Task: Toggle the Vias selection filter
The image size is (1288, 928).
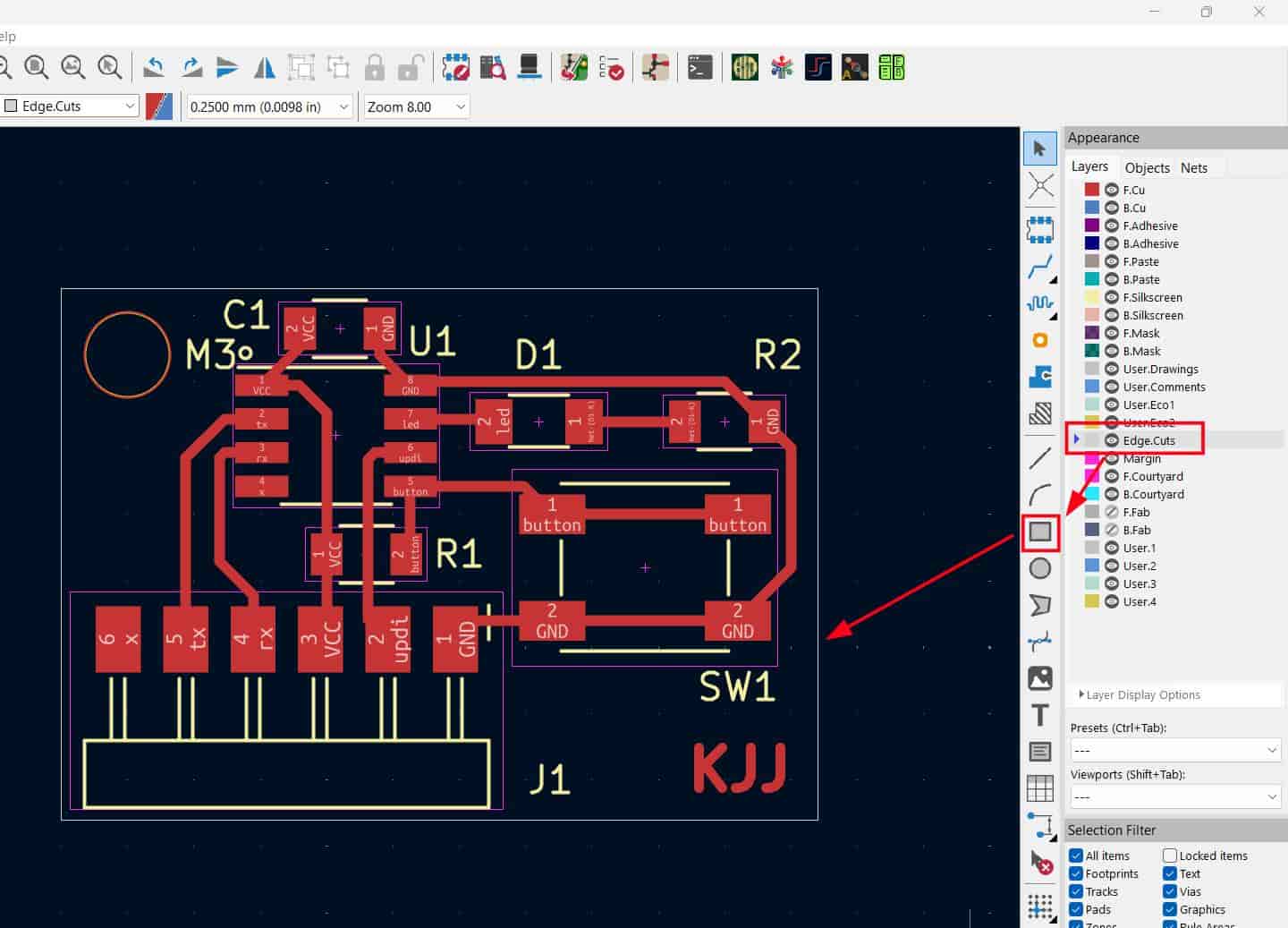Action: (x=1170, y=891)
